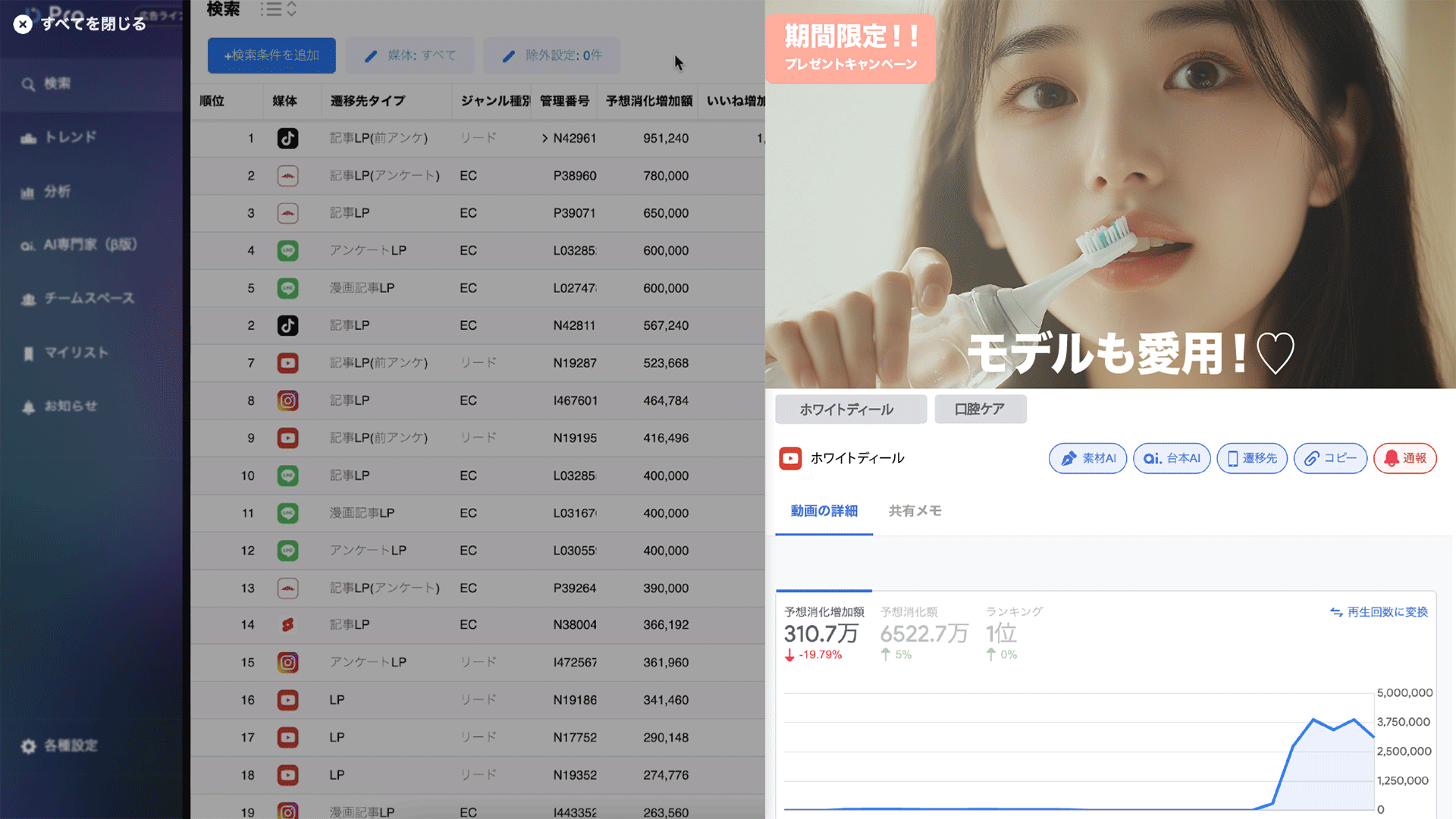
Task: Expand row N42961 chevron
Action: click(544, 138)
